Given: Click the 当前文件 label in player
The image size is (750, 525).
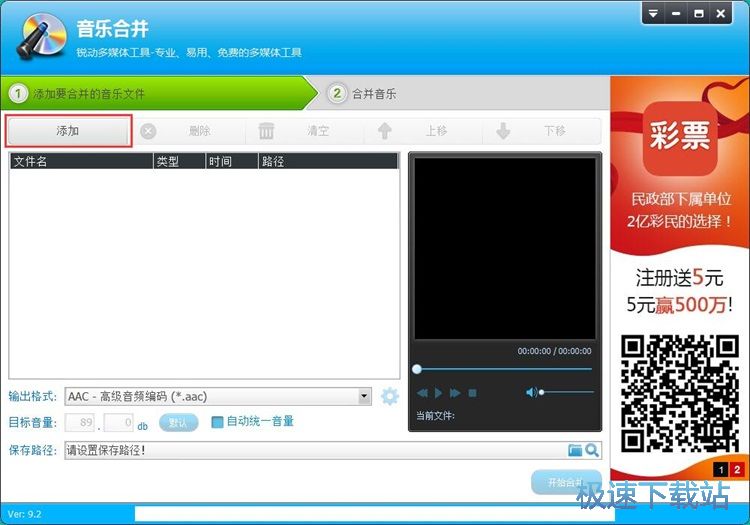Looking at the screenshot, I should pyautogui.click(x=435, y=416).
